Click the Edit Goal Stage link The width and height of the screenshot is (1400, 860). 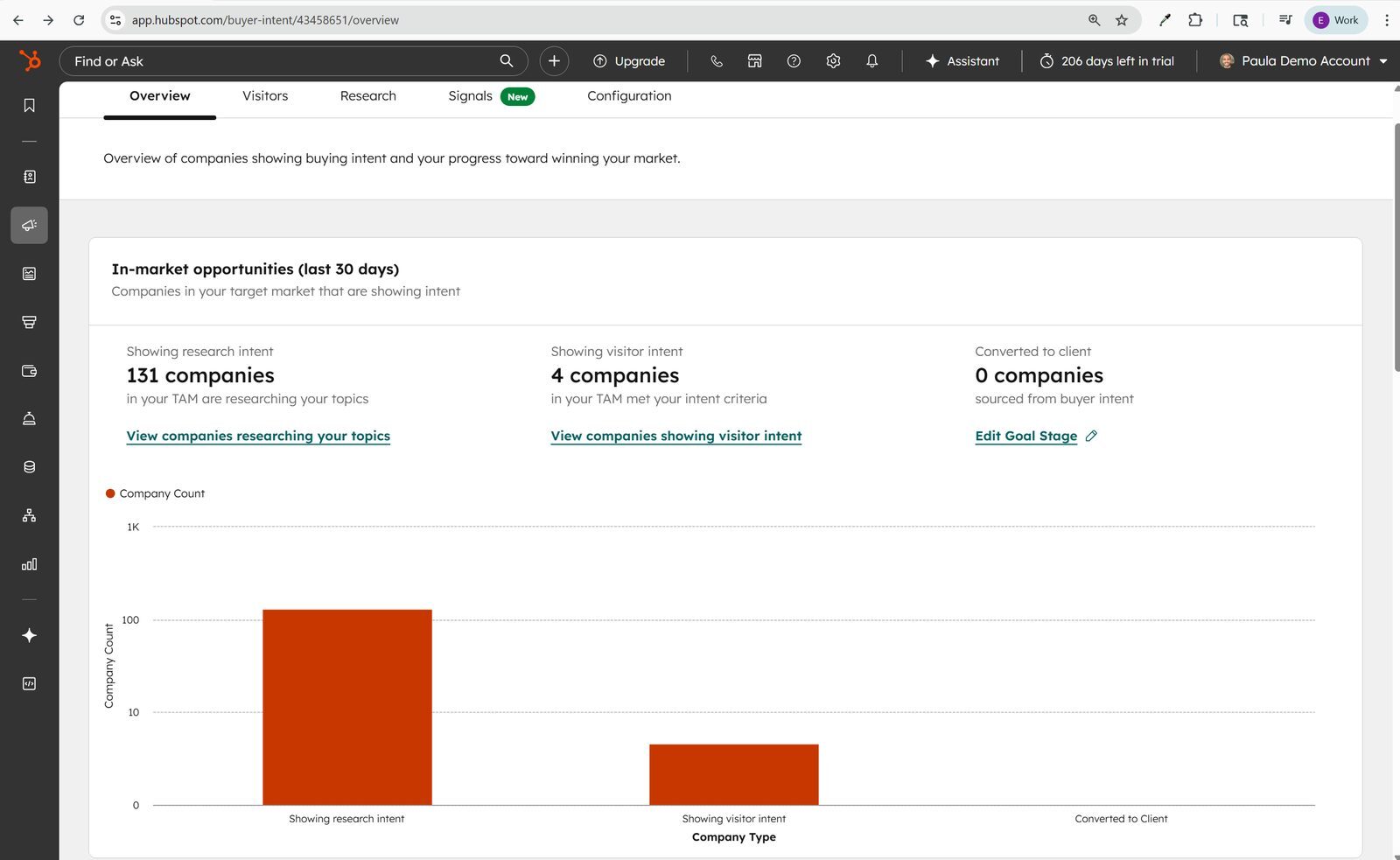1025,436
